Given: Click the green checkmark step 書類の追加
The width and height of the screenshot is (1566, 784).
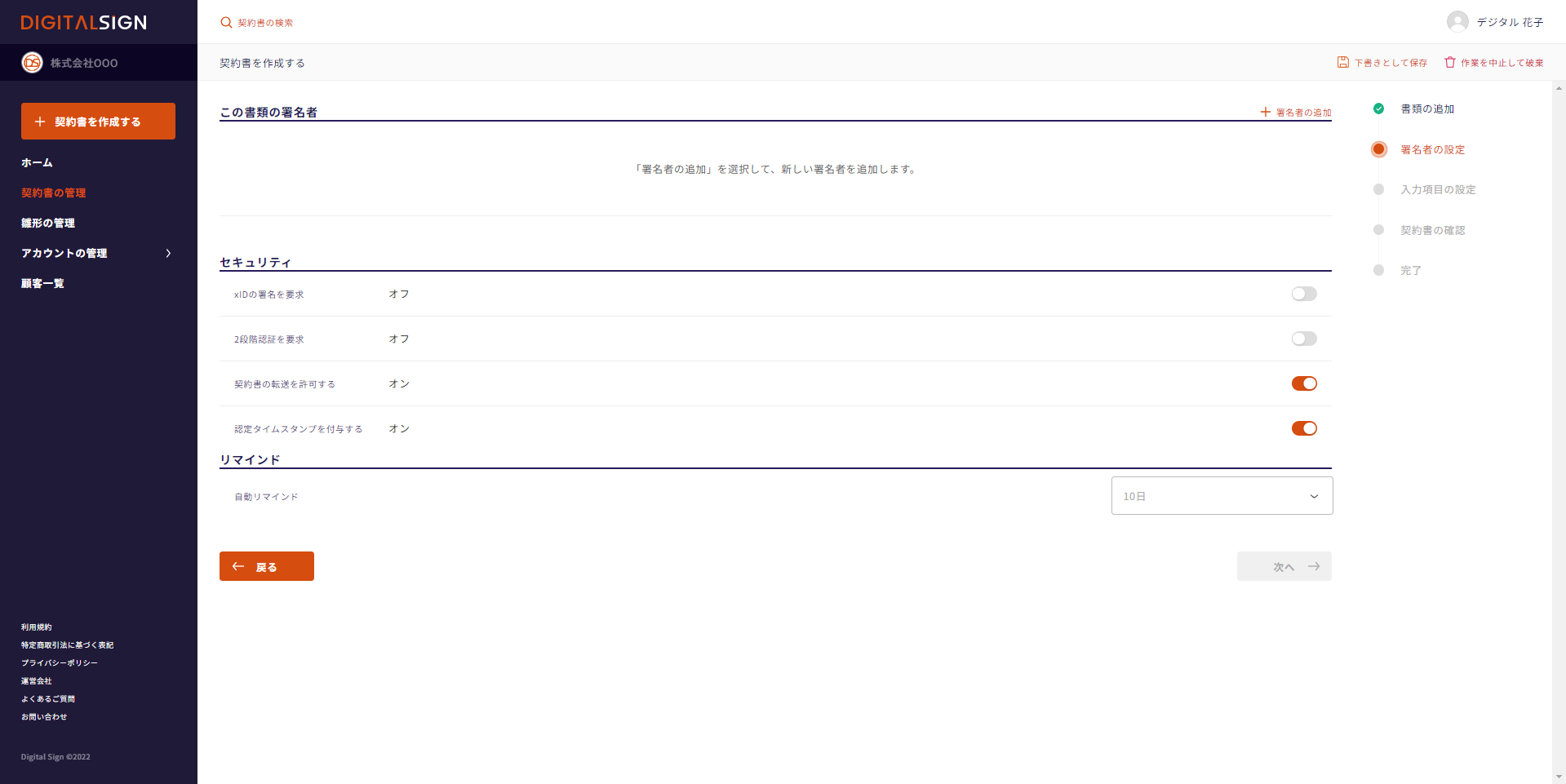Looking at the screenshot, I should pyautogui.click(x=1378, y=109).
